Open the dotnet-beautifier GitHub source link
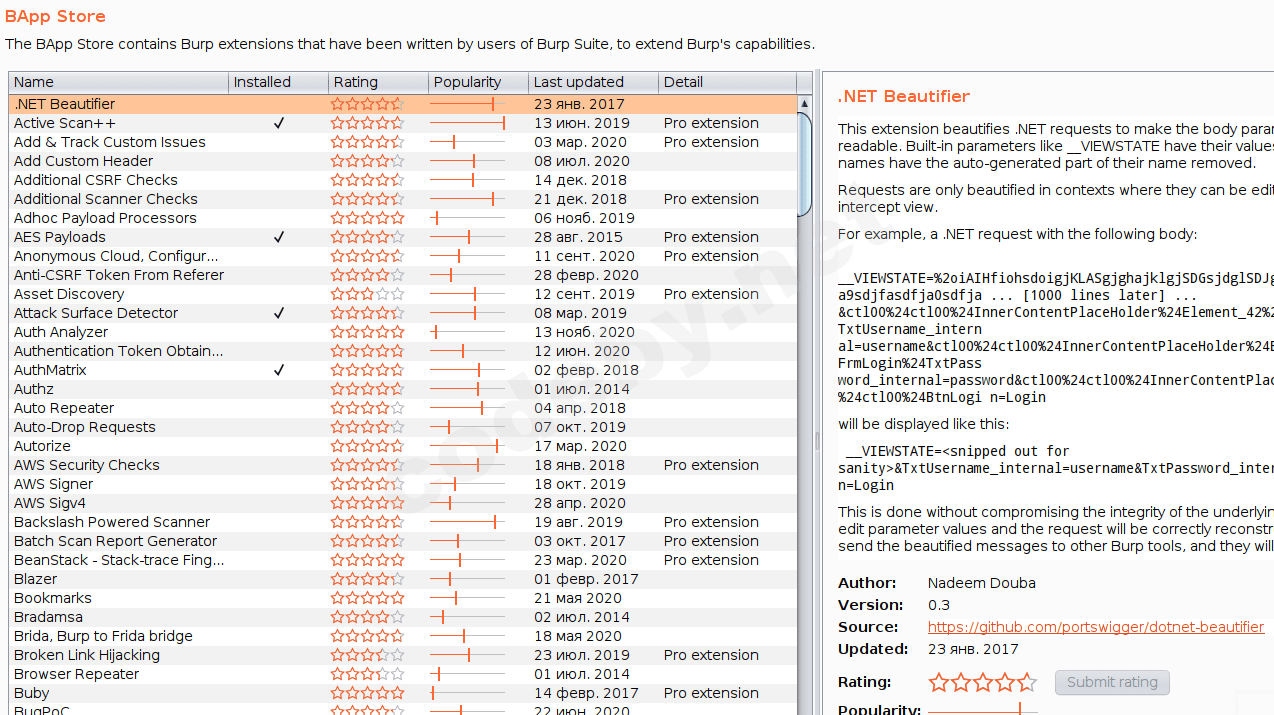The width and height of the screenshot is (1274, 715). pyautogui.click(x=1096, y=627)
